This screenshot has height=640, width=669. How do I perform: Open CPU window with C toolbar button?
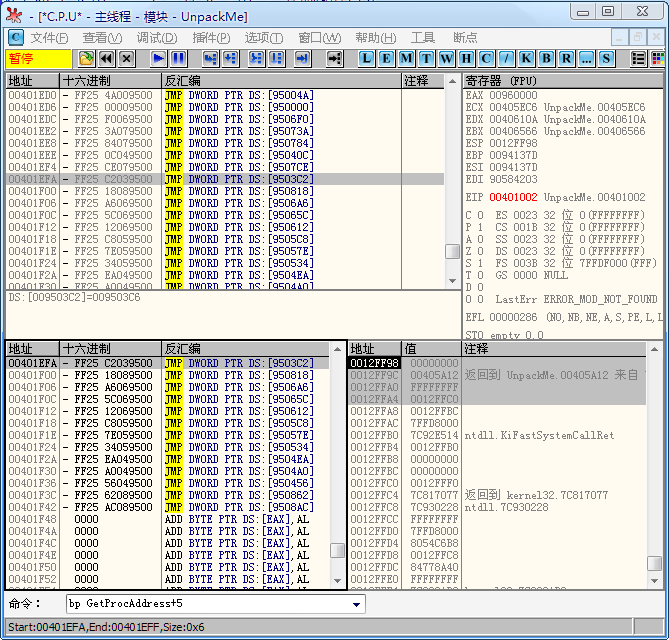[486, 58]
